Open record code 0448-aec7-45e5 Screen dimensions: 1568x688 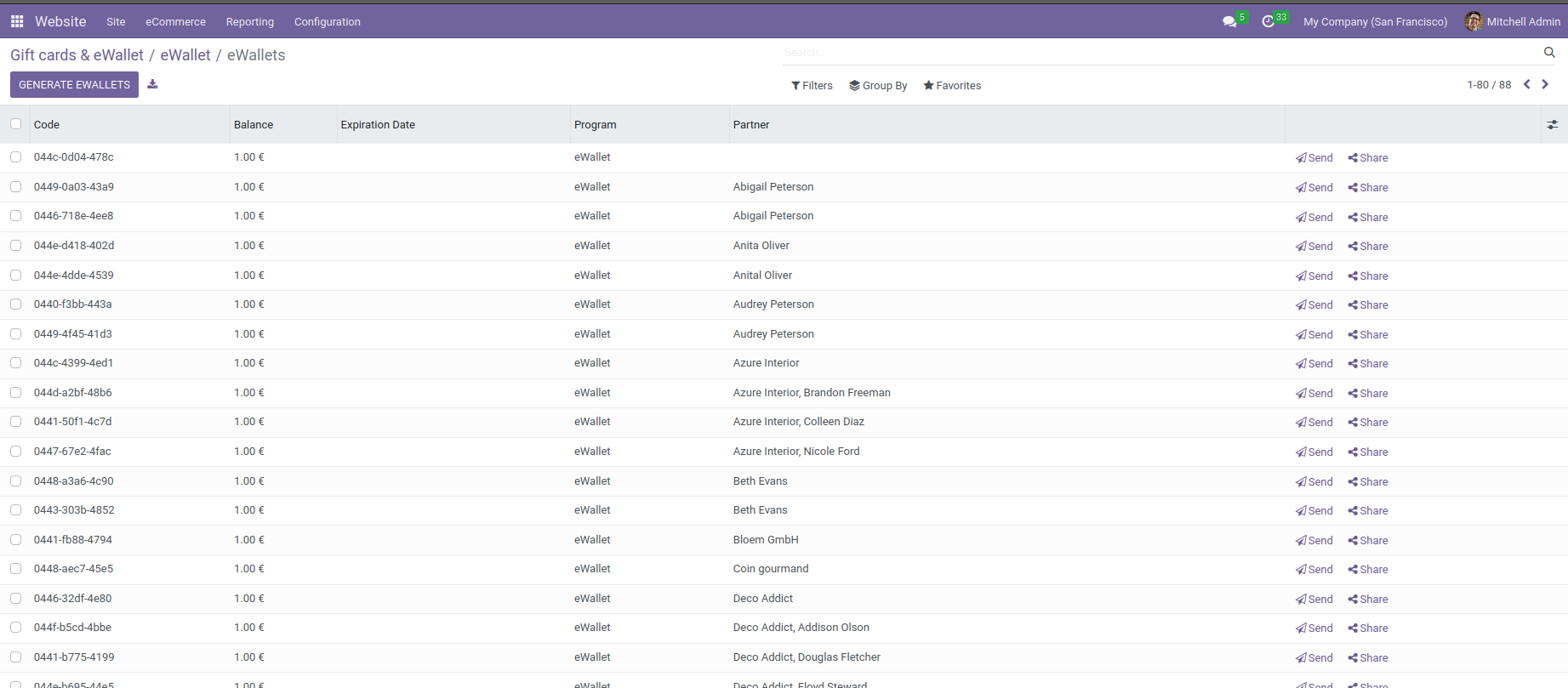[73, 569]
